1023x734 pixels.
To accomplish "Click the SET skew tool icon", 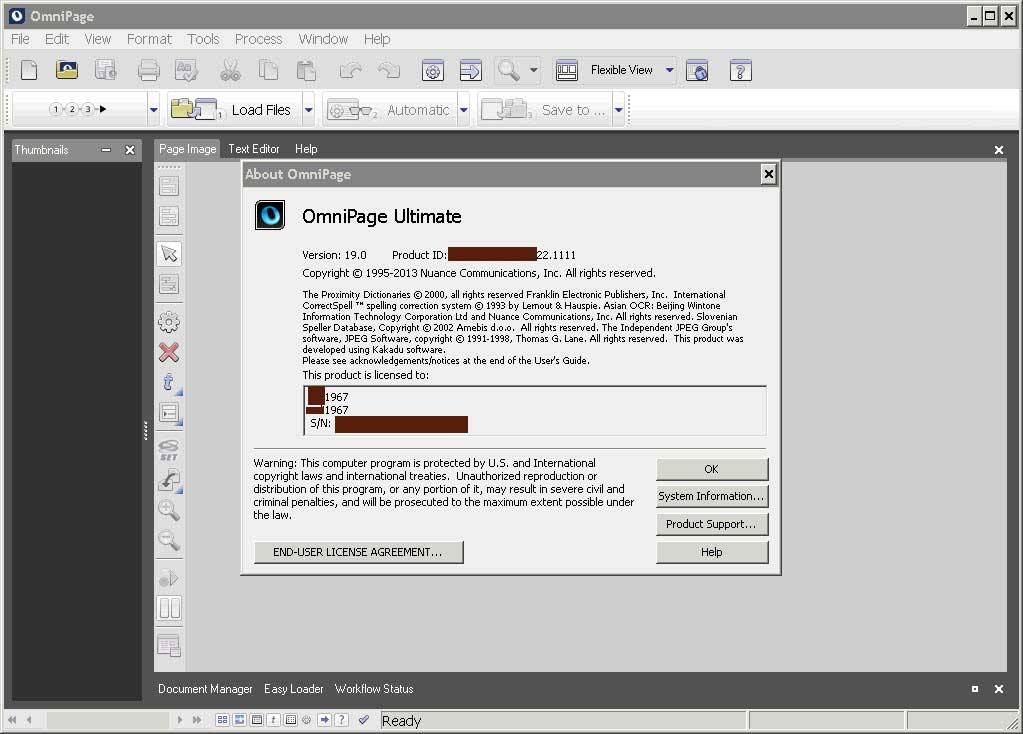I will point(169,449).
